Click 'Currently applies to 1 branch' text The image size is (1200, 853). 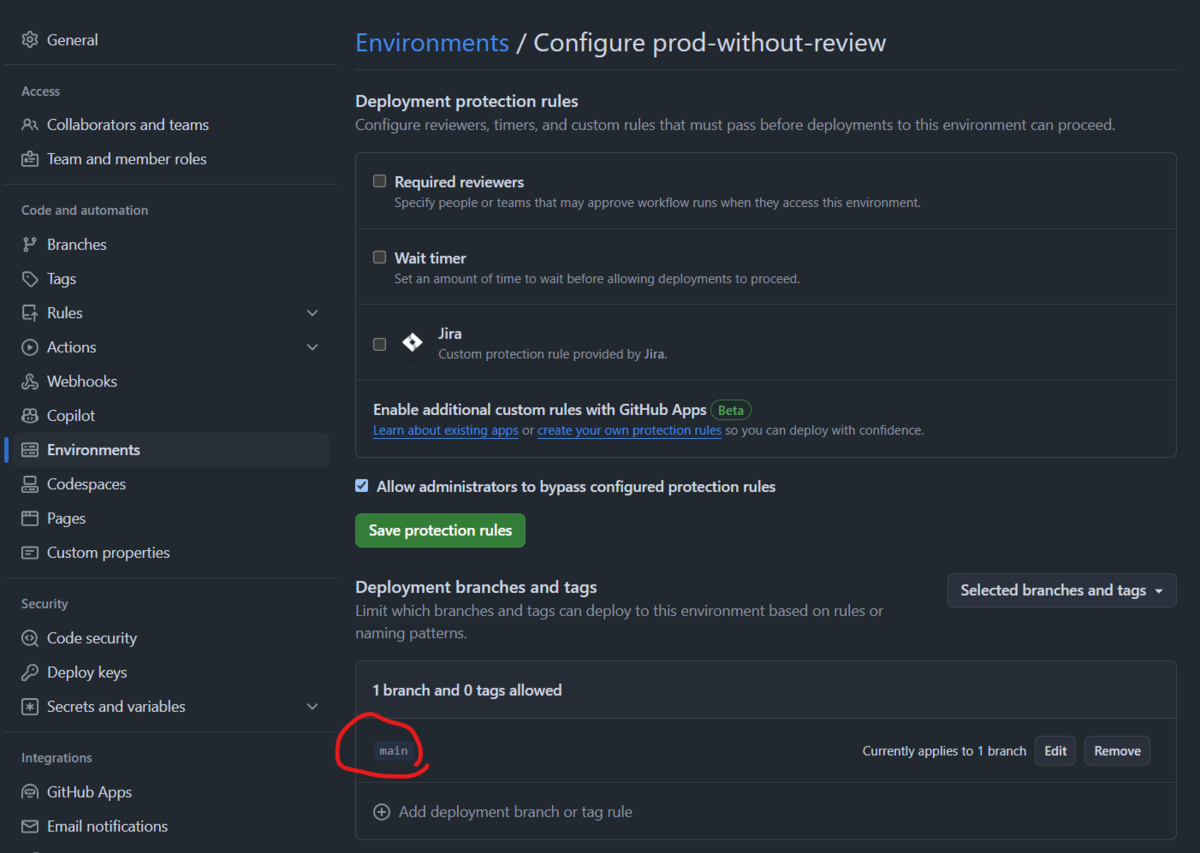click(944, 751)
